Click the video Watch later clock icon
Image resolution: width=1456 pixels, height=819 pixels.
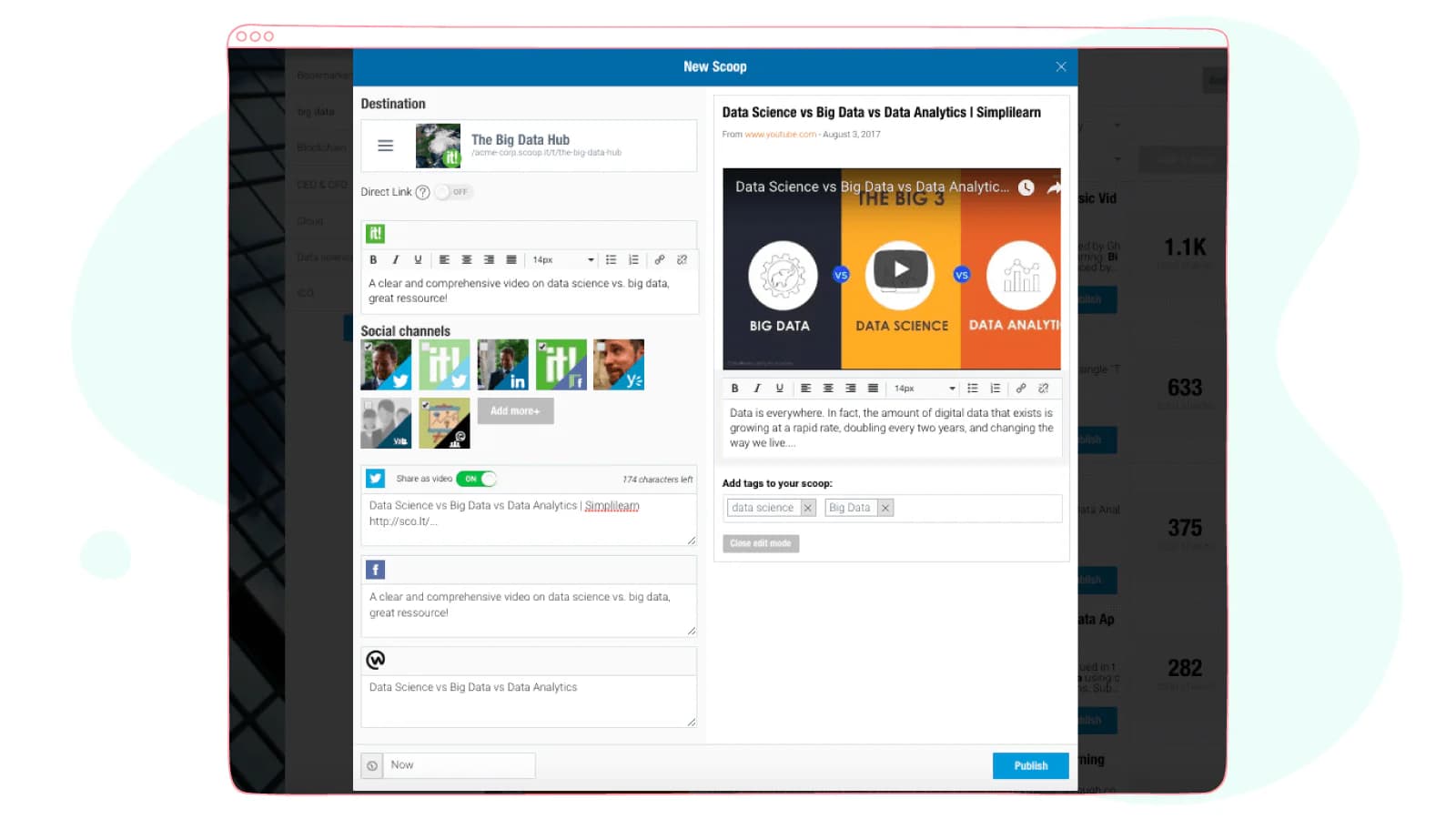pyautogui.click(x=1026, y=187)
